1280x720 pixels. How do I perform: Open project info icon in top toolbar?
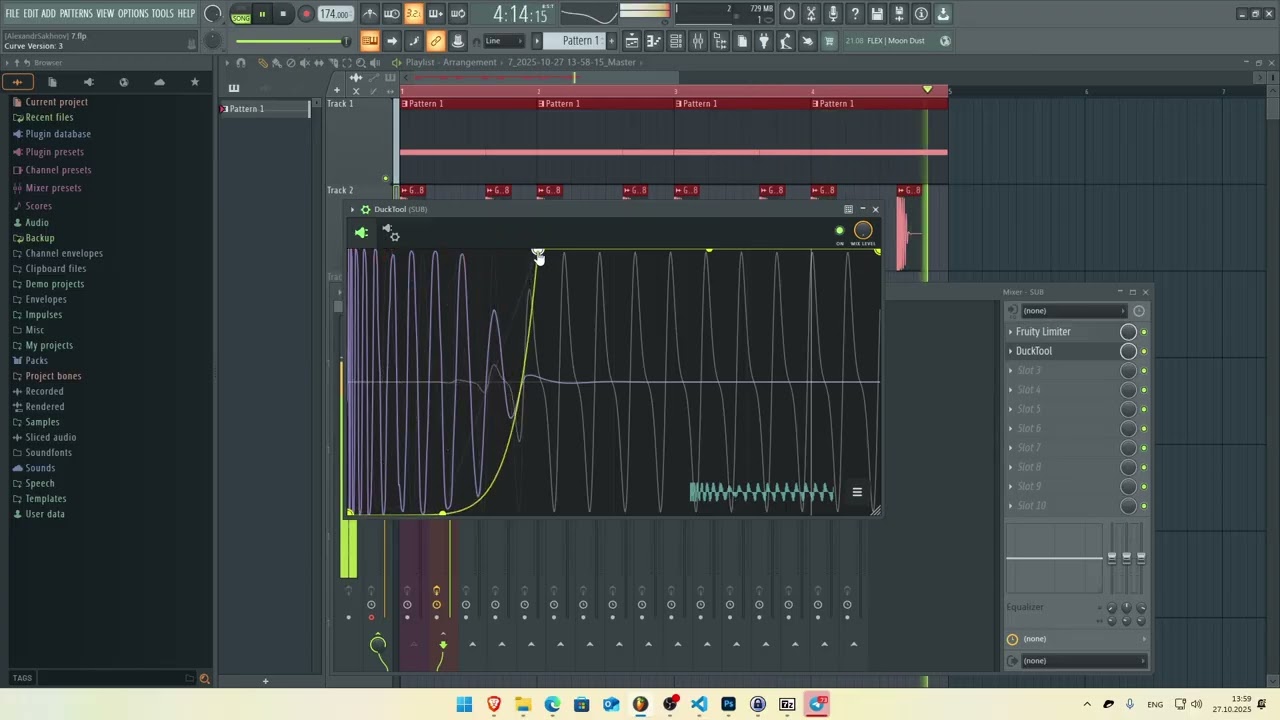point(921,14)
